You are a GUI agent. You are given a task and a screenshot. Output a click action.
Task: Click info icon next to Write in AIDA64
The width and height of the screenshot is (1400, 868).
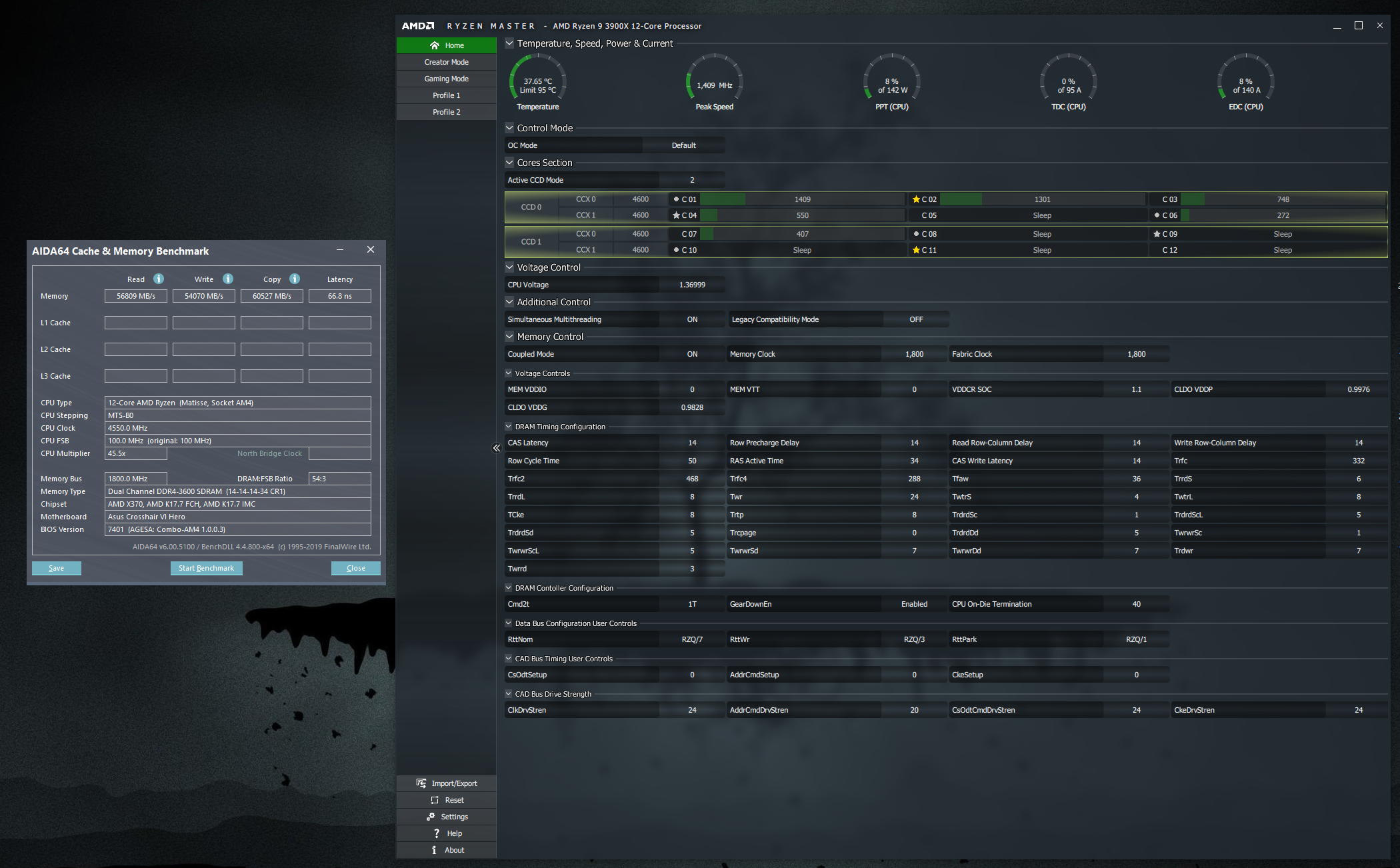[228, 279]
